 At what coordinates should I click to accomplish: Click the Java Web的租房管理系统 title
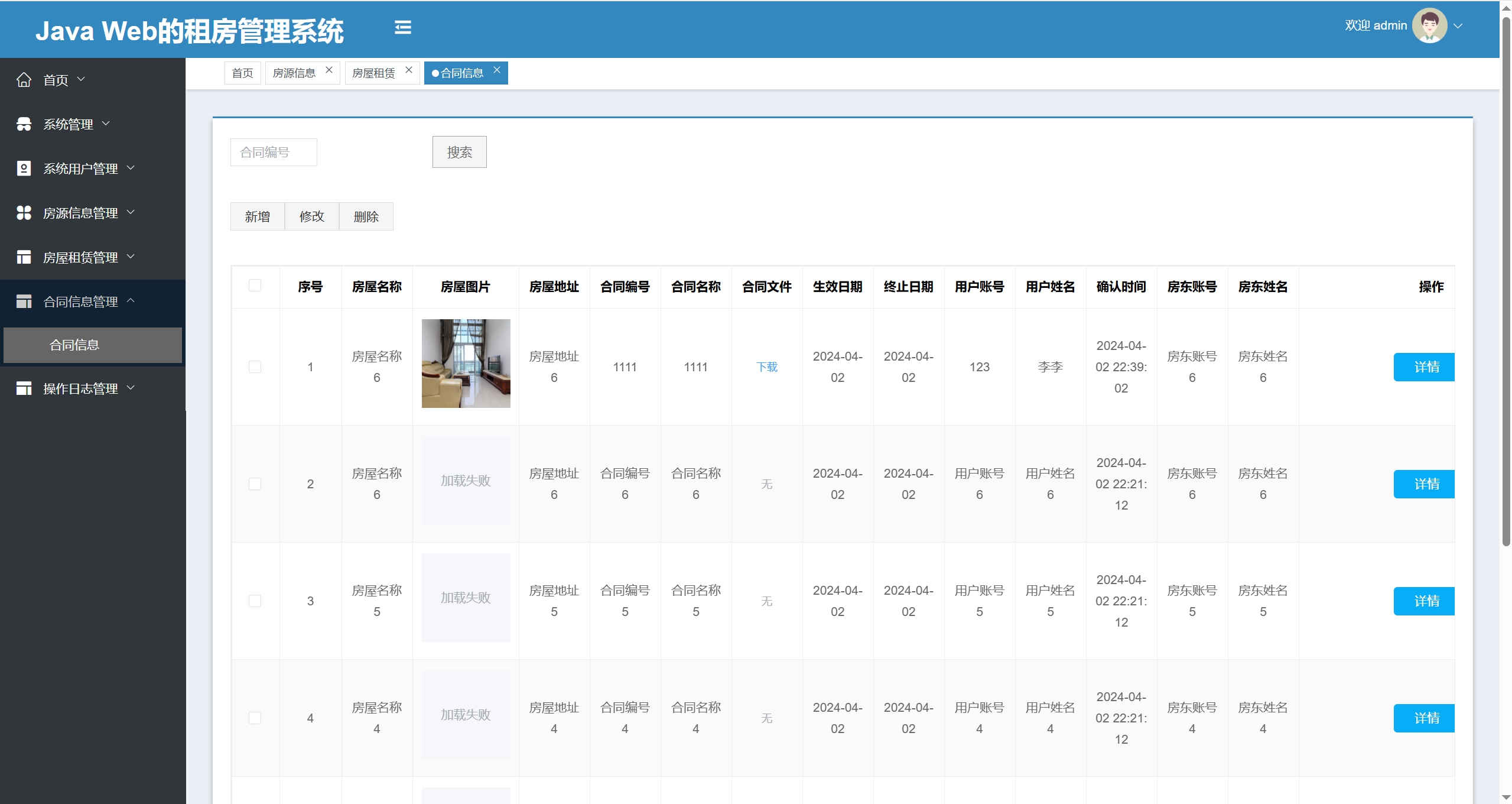189,31
